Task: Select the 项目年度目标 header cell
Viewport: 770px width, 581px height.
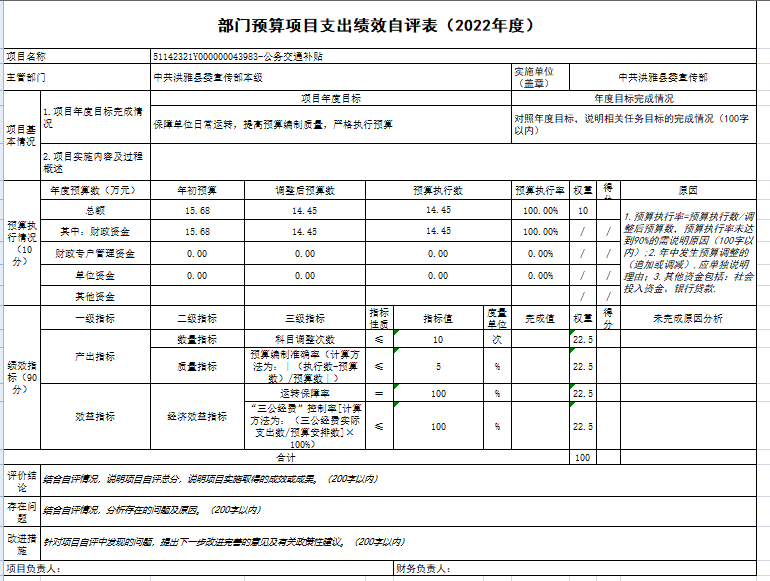Action: [x=331, y=98]
